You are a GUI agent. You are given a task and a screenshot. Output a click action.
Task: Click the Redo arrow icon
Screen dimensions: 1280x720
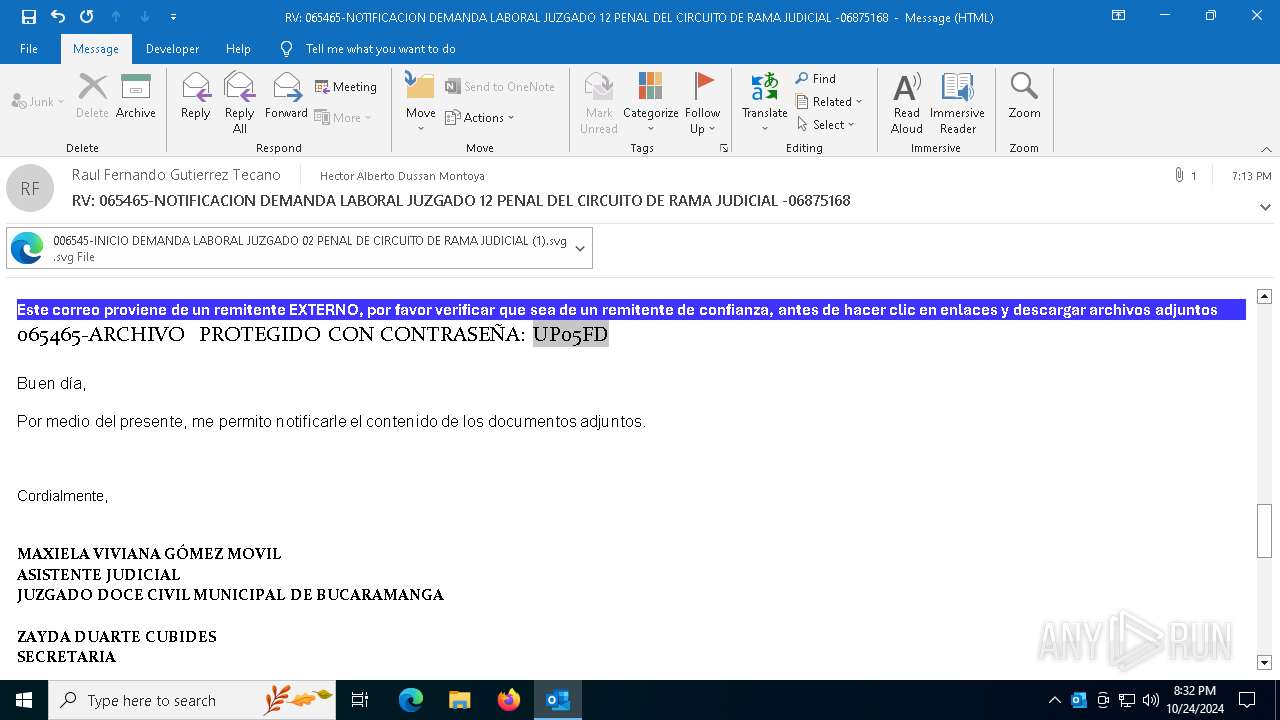coord(86,16)
